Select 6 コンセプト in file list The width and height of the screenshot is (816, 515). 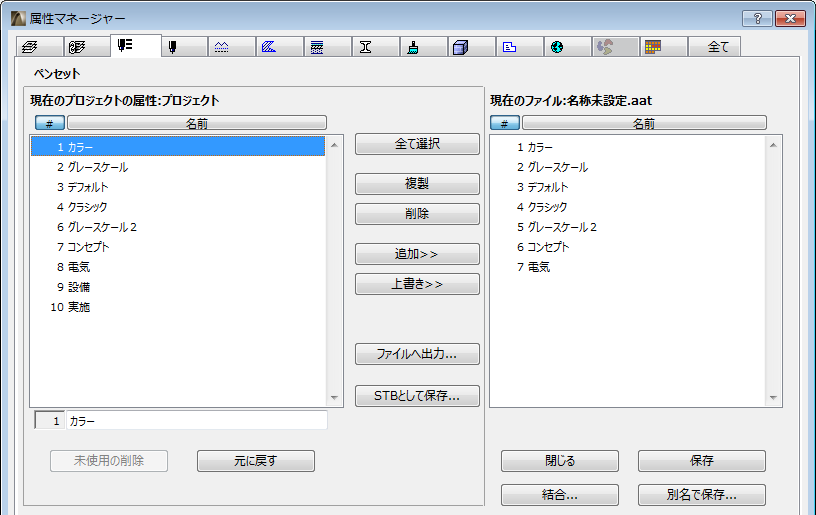[x=628, y=247]
